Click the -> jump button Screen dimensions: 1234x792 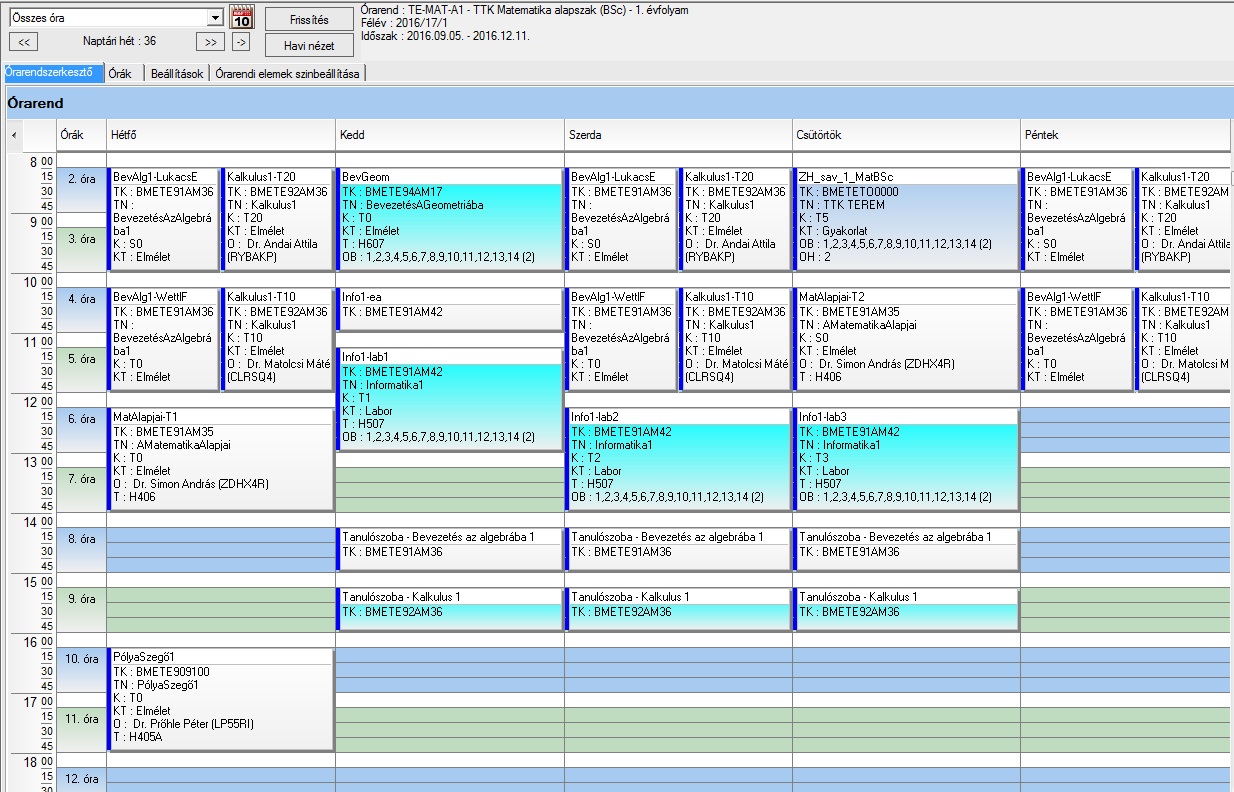coord(241,41)
